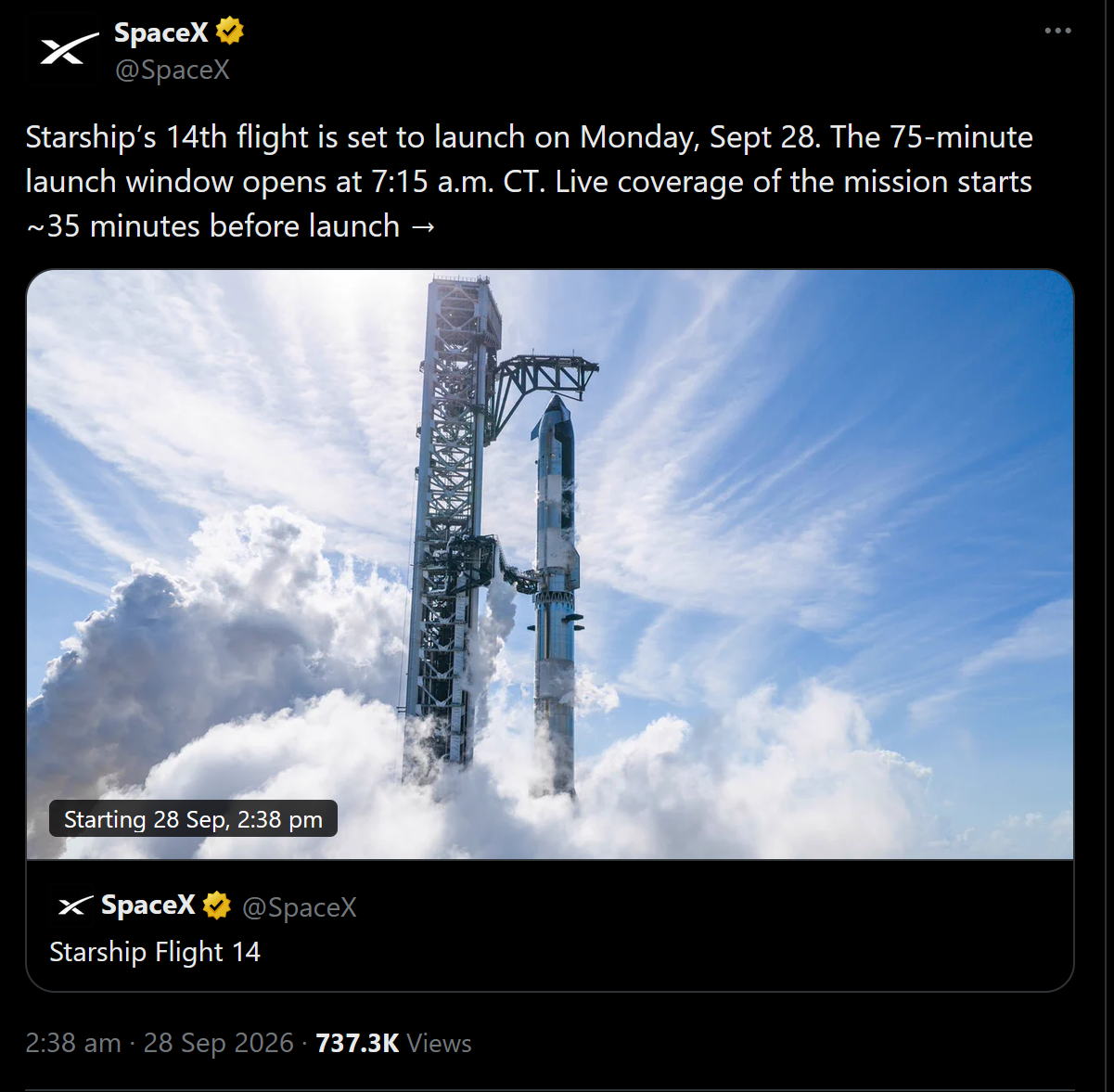1114x1092 pixels.
Task: Click the 28 Sep 2026 post date
Action: click(218, 1043)
